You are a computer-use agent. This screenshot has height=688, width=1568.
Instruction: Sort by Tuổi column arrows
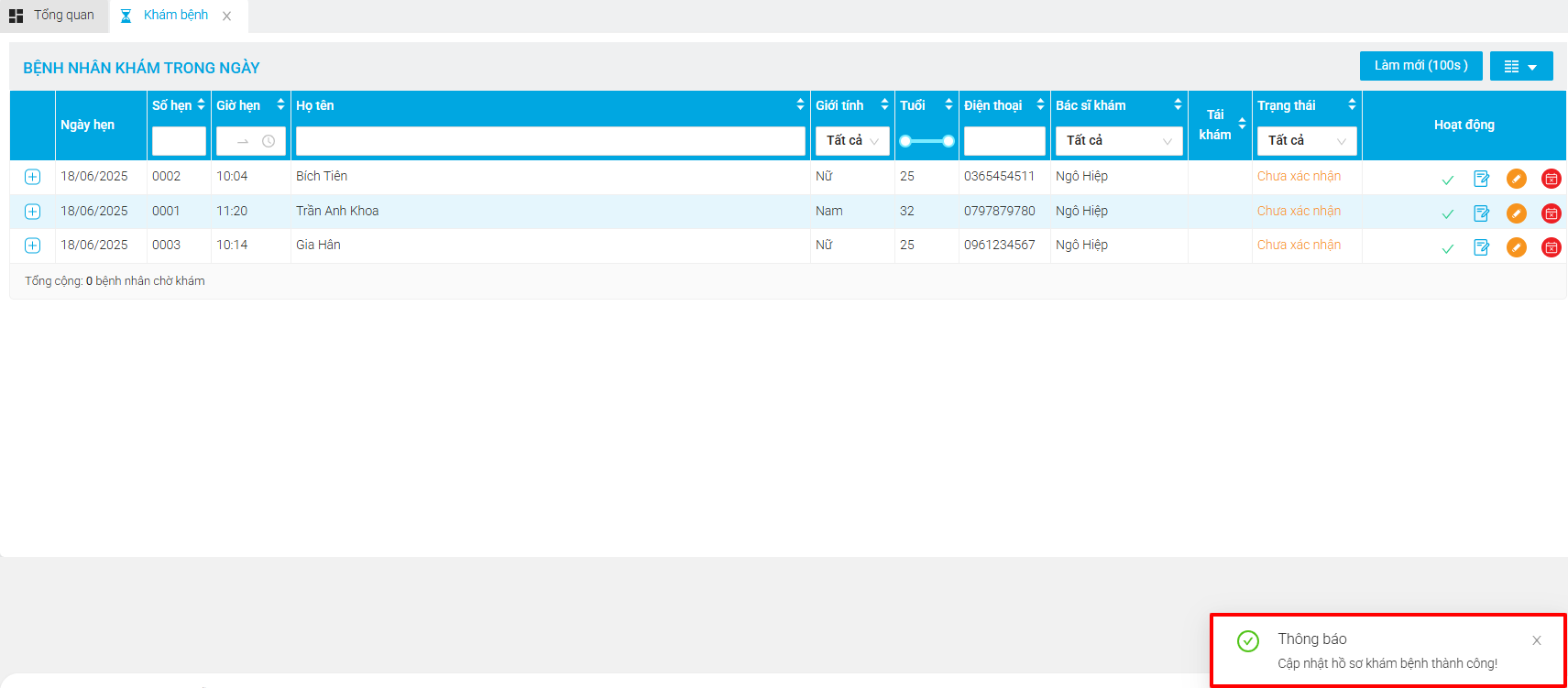coord(948,105)
